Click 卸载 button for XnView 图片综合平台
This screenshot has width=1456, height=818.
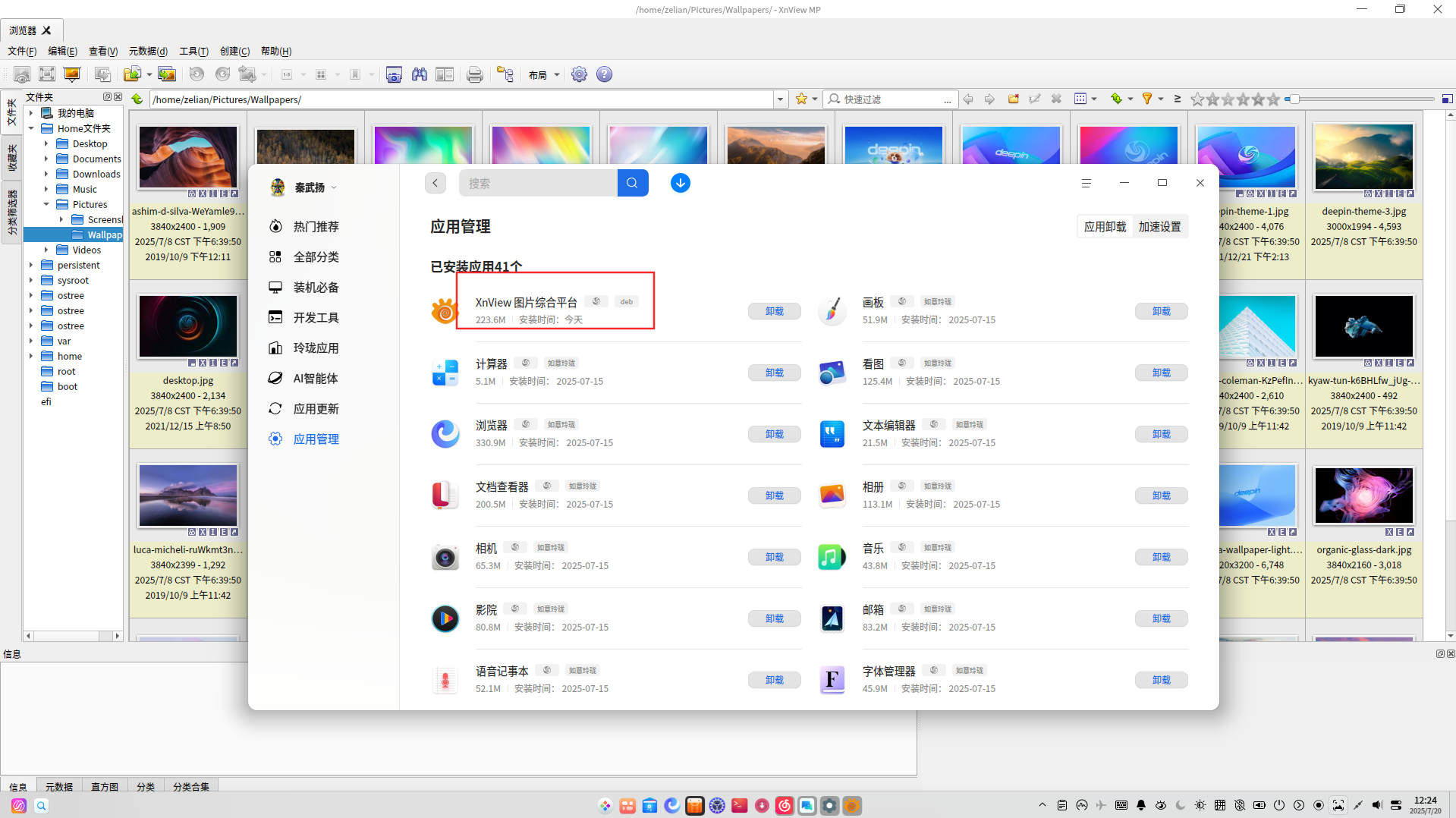[775, 311]
